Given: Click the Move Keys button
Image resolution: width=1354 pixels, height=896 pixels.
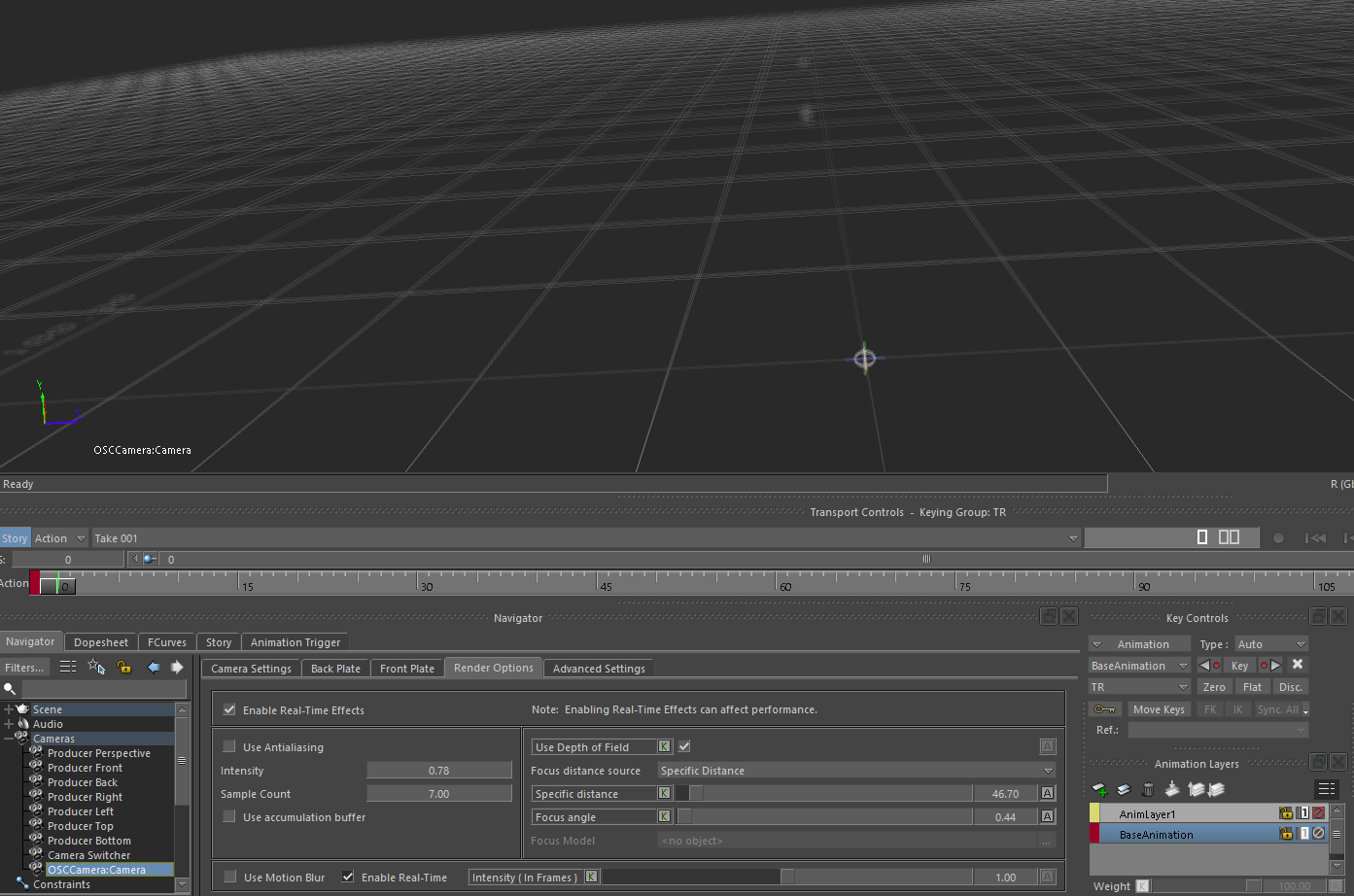Looking at the screenshot, I should [x=1159, y=709].
